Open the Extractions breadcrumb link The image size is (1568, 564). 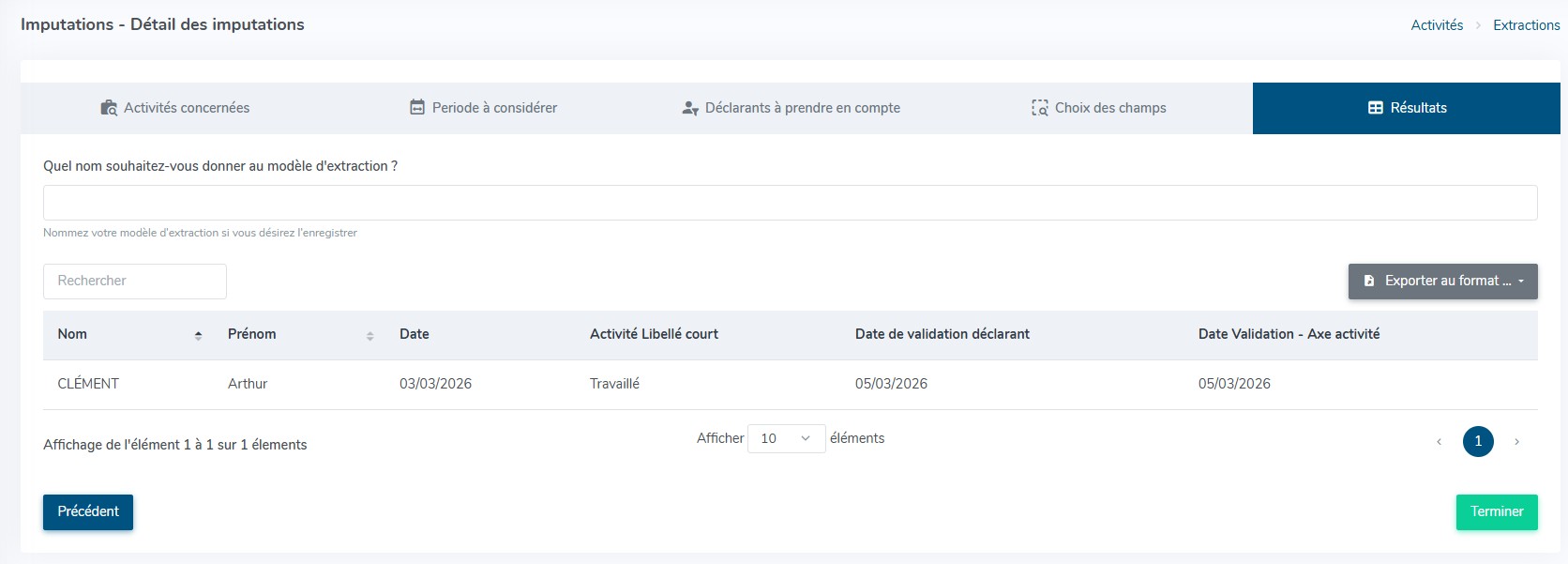[x=1526, y=25]
